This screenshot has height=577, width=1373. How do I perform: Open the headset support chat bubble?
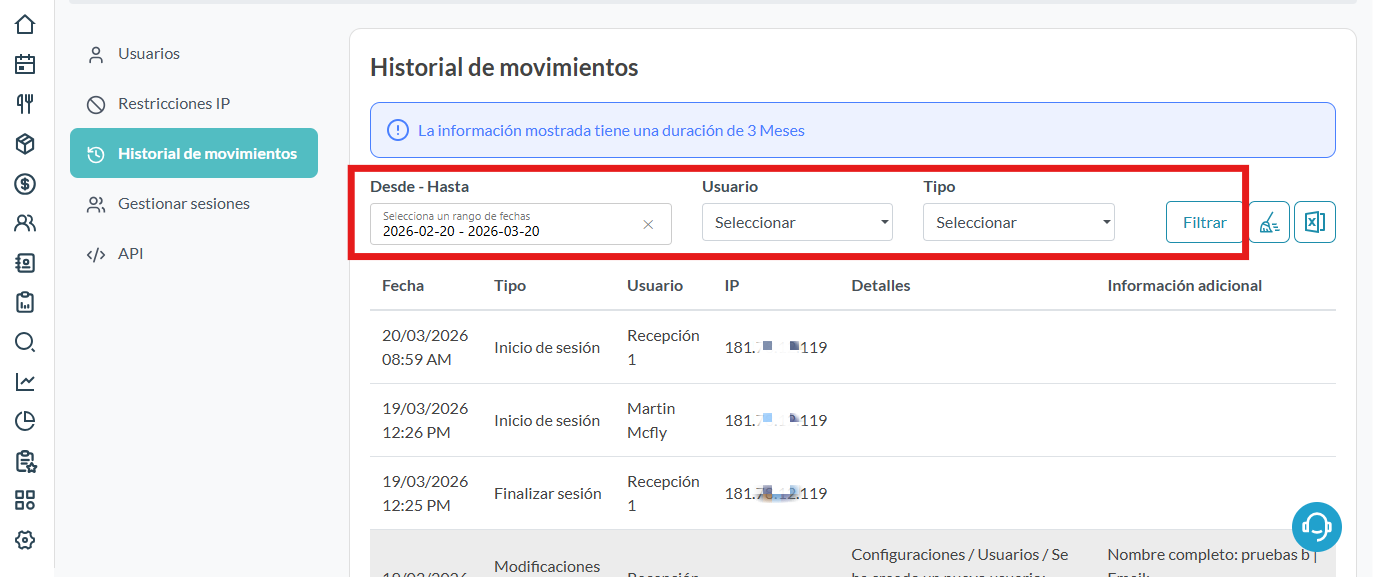click(1316, 526)
